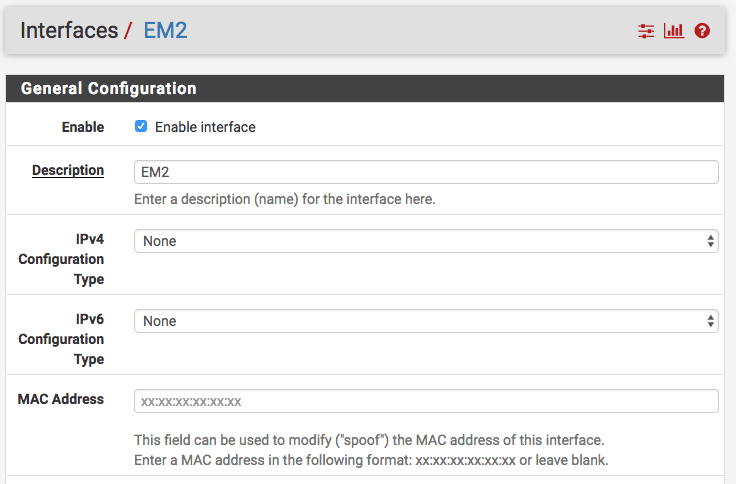The height and width of the screenshot is (484, 736).
Task: Click the IPv6 Configuration Type label
Action: (x=61, y=339)
